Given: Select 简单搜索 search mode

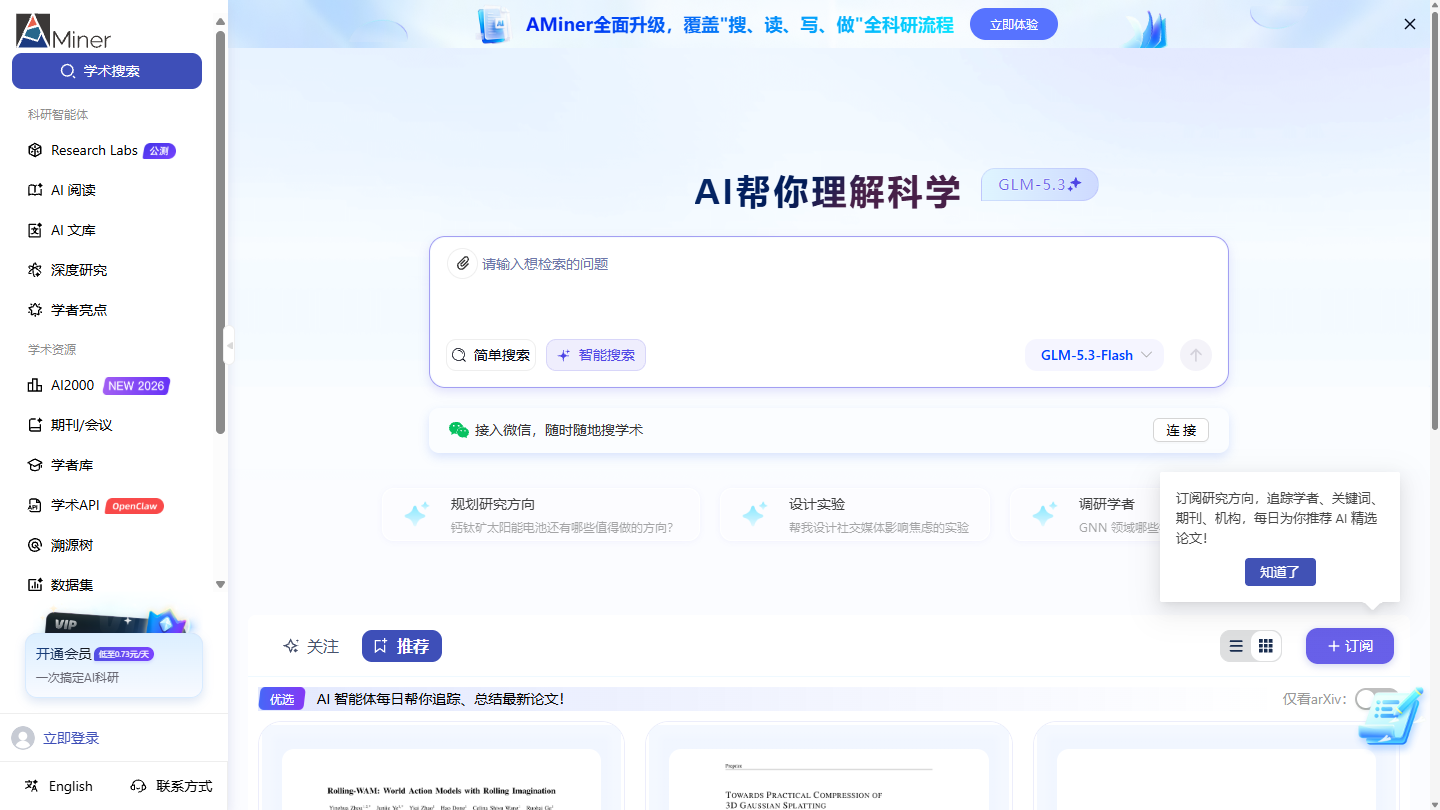Looking at the screenshot, I should (491, 355).
